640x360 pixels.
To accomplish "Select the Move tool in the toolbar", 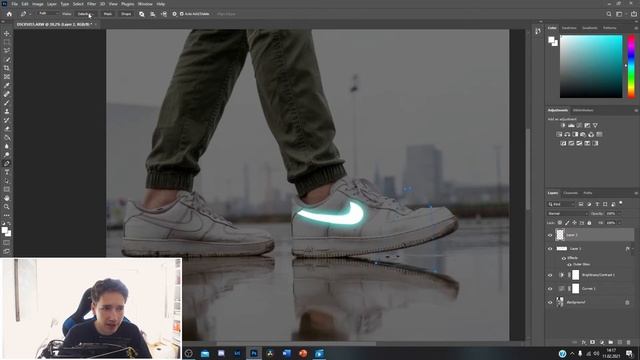I will point(7,33).
